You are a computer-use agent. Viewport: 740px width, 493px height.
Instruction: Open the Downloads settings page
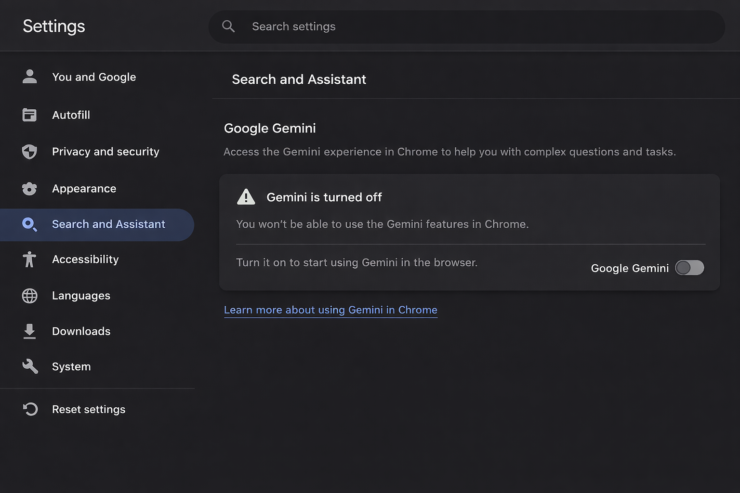tap(81, 331)
